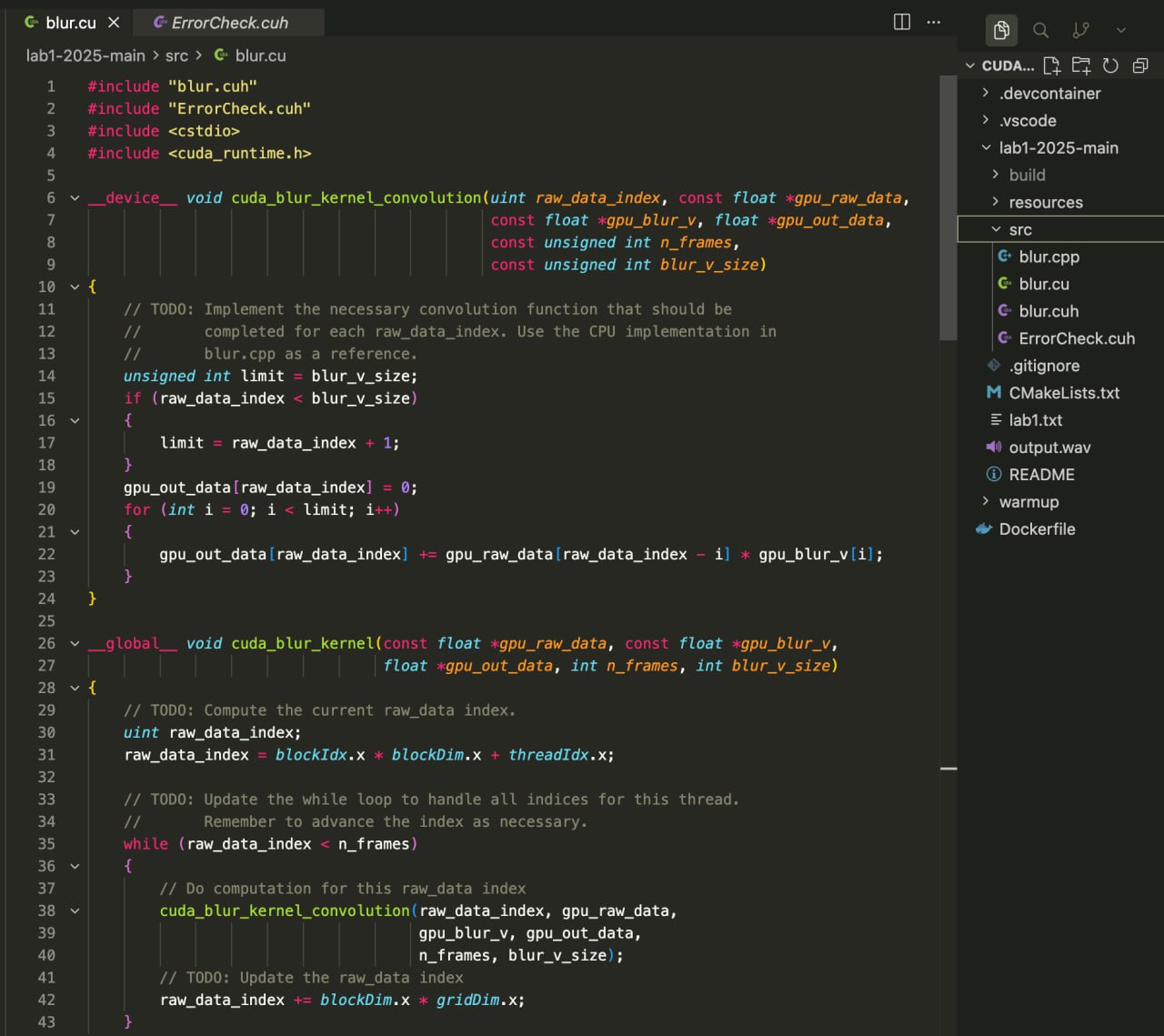
Task: Click the New Folder icon in Explorer
Action: click(1081, 65)
